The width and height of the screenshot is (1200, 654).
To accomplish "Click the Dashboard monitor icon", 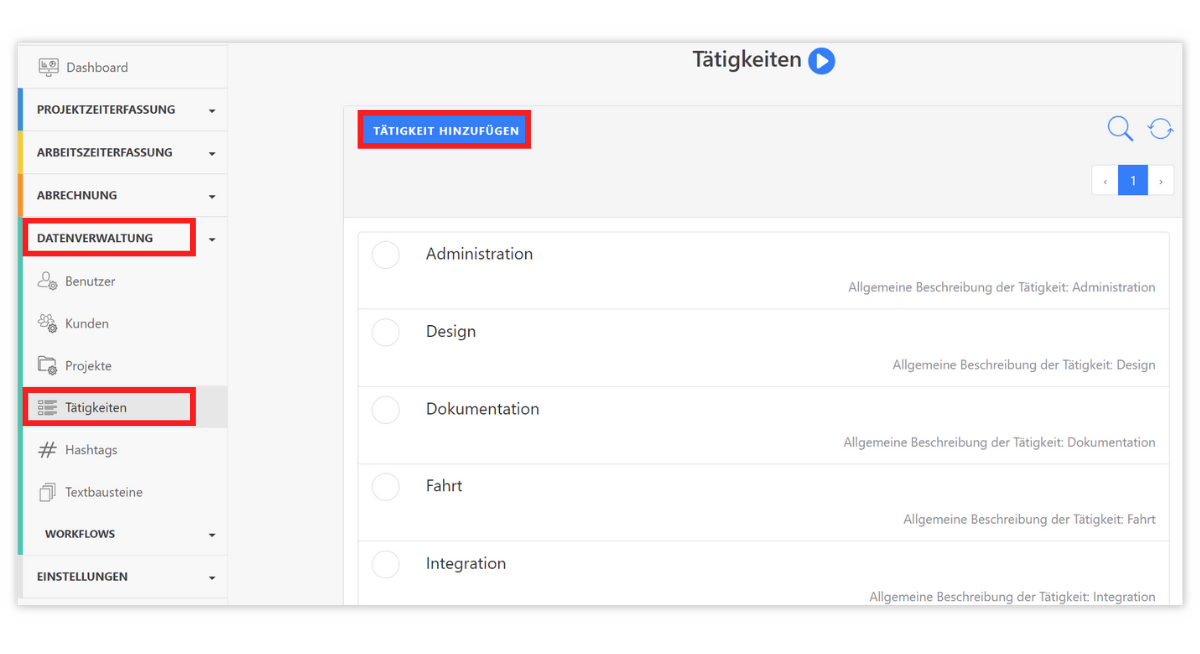I will tap(48, 67).
